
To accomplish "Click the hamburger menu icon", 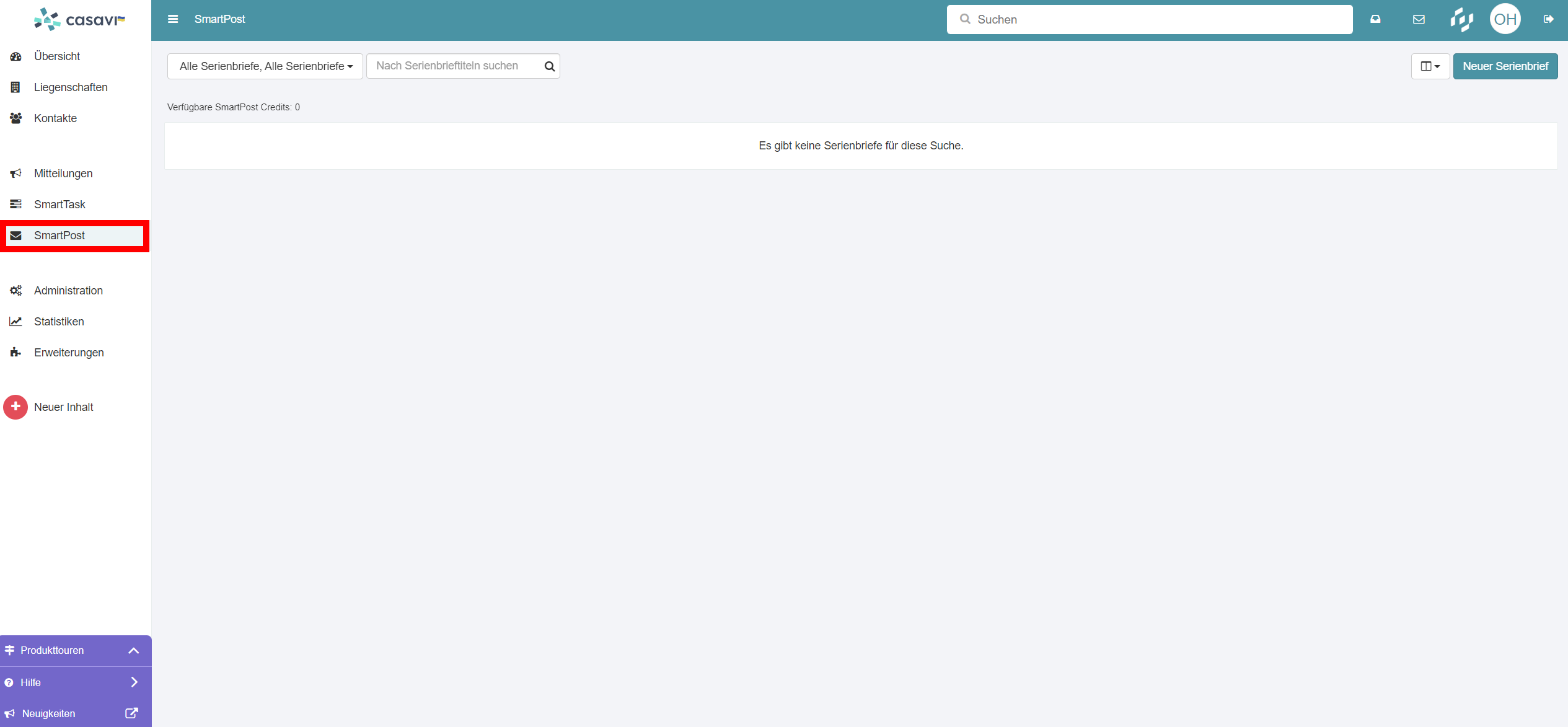I will tap(173, 19).
